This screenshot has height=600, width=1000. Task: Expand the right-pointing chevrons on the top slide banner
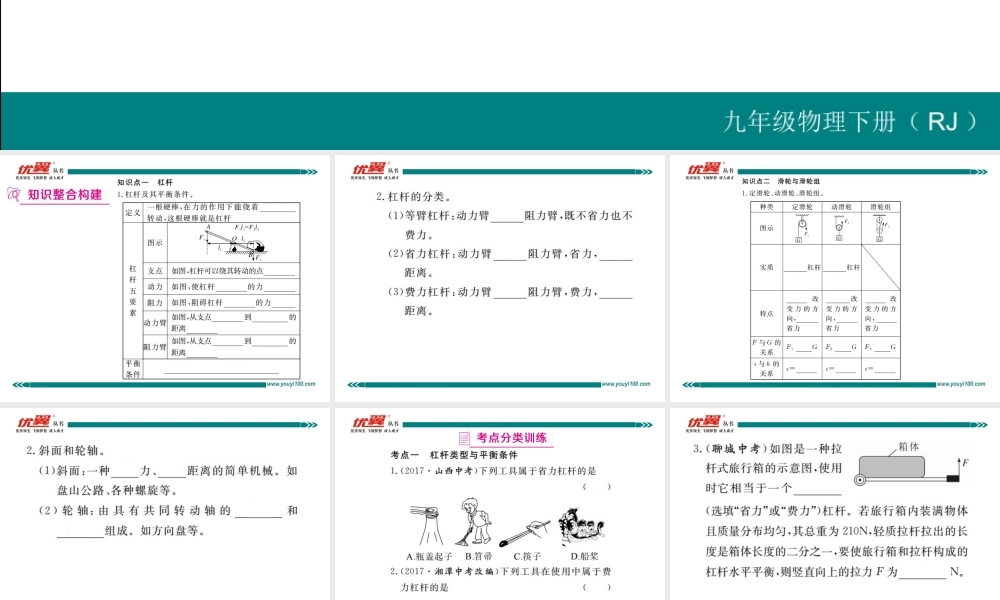311,171
